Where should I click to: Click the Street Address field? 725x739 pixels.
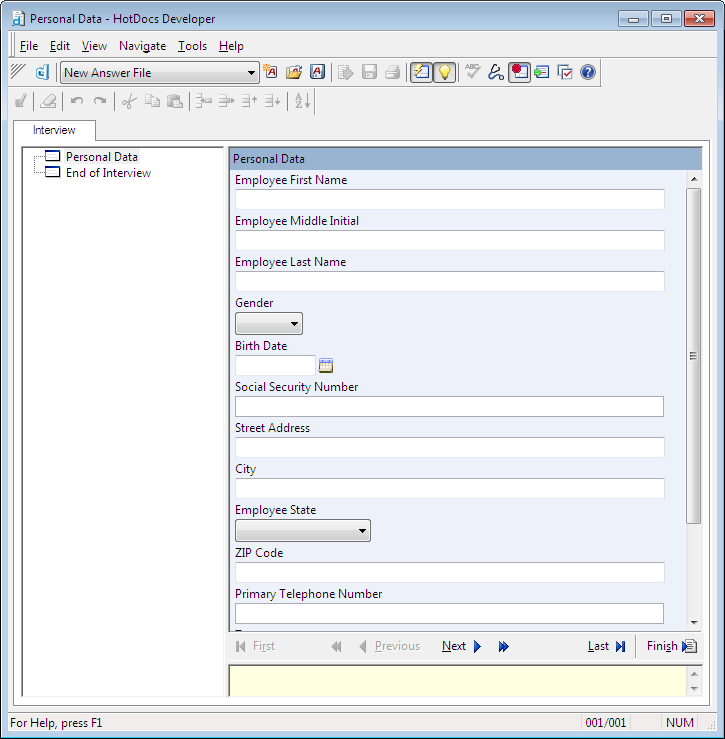(450, 447)
